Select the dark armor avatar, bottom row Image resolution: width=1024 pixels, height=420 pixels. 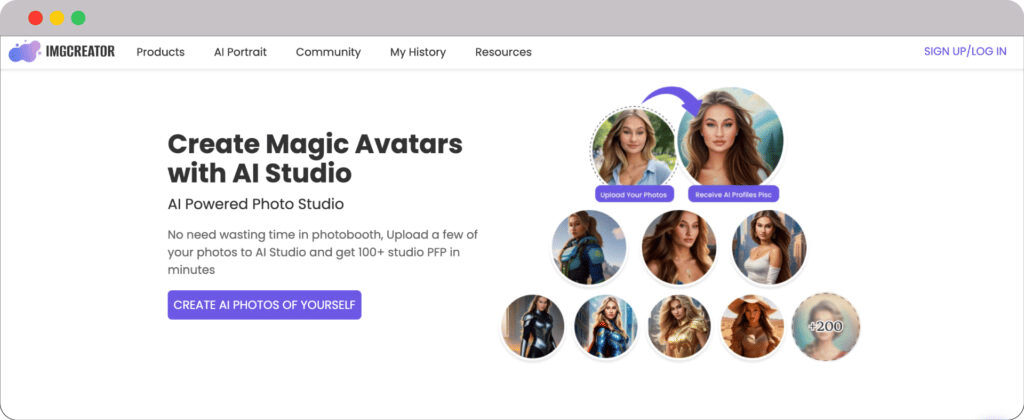[533, 326]
